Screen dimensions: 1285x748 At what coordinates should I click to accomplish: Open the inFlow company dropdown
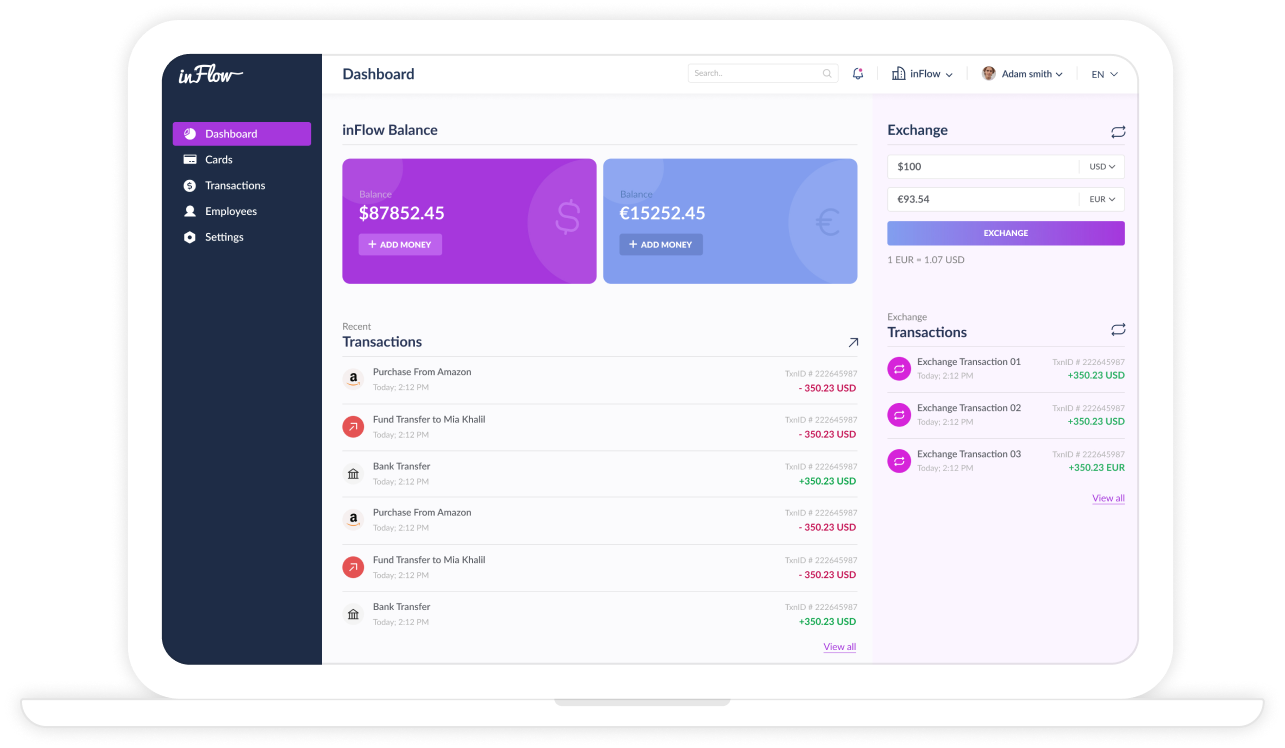922,74
